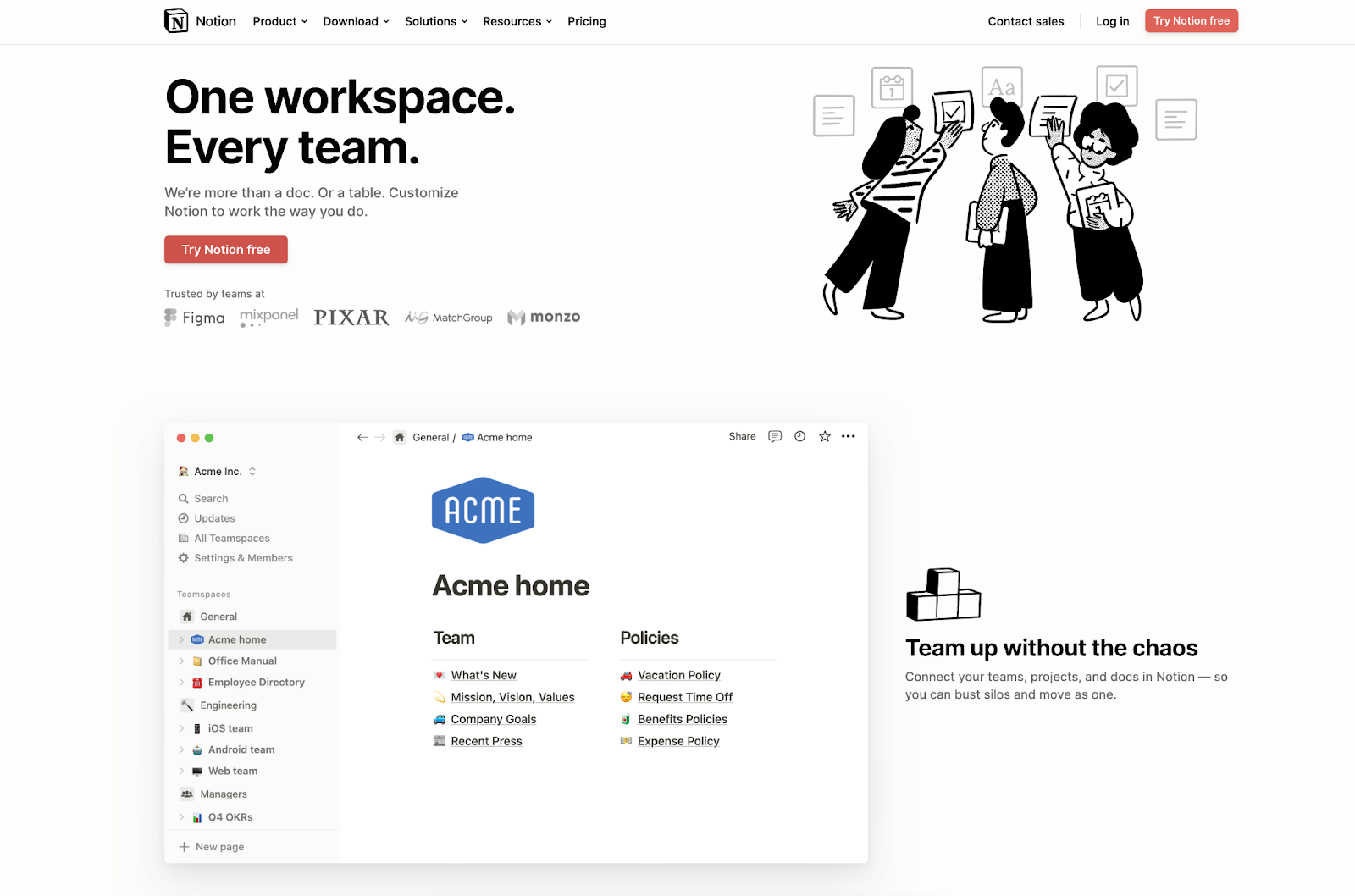This screenshot has width=1355, height=896.
Task: Click the Office Manual icon
Action: [x=197, y=661]
